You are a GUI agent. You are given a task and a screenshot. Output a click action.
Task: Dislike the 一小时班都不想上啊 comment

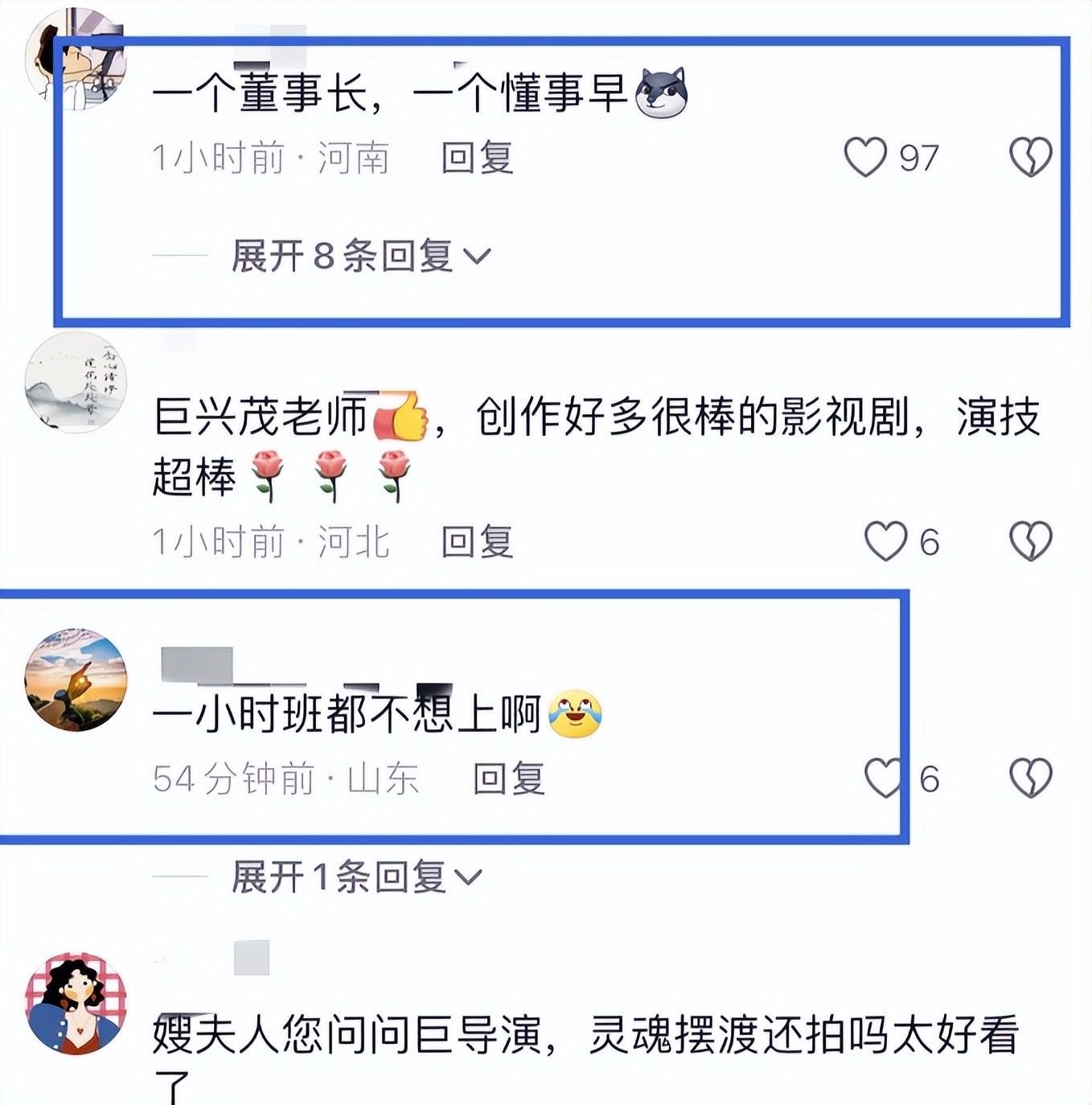click(x=1030, y=778)
